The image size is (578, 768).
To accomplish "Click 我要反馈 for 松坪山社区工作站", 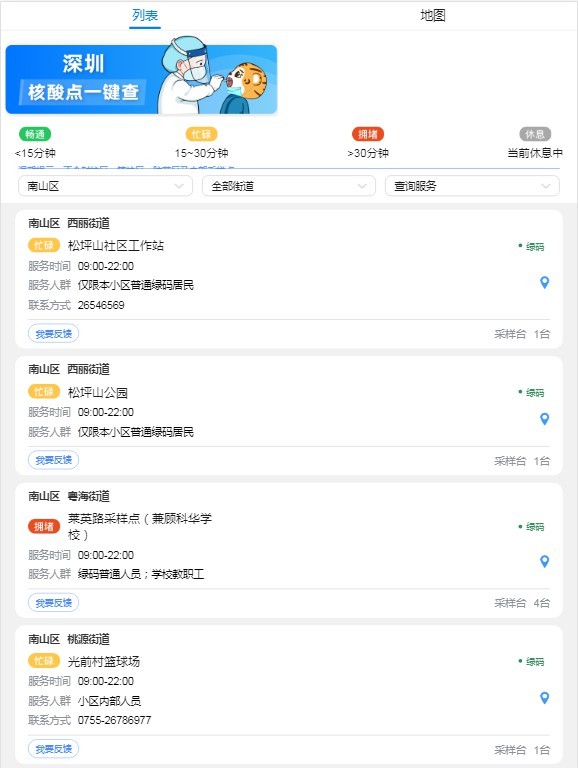I will pyautogui.click(x=53, y=334).
